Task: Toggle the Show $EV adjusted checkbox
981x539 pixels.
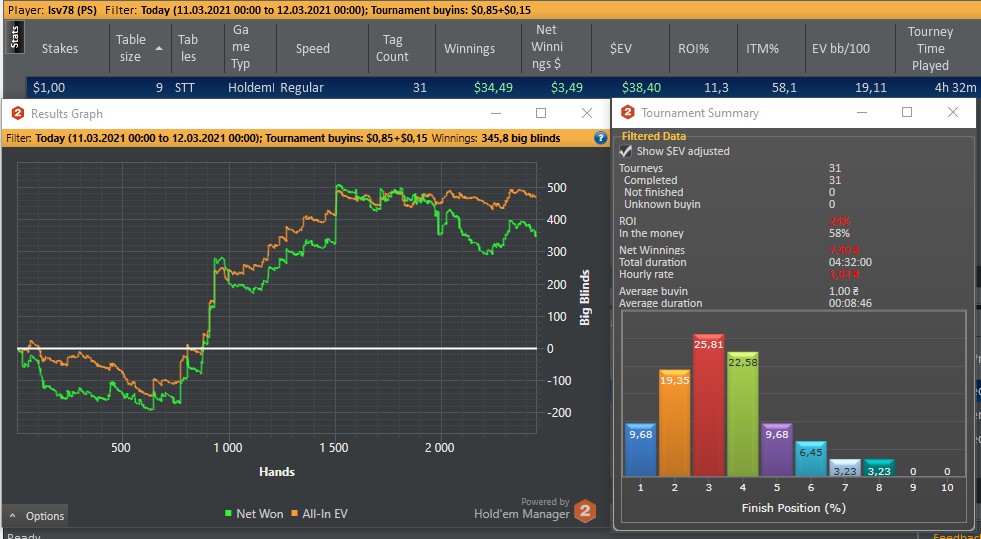Action: [625, 151]
